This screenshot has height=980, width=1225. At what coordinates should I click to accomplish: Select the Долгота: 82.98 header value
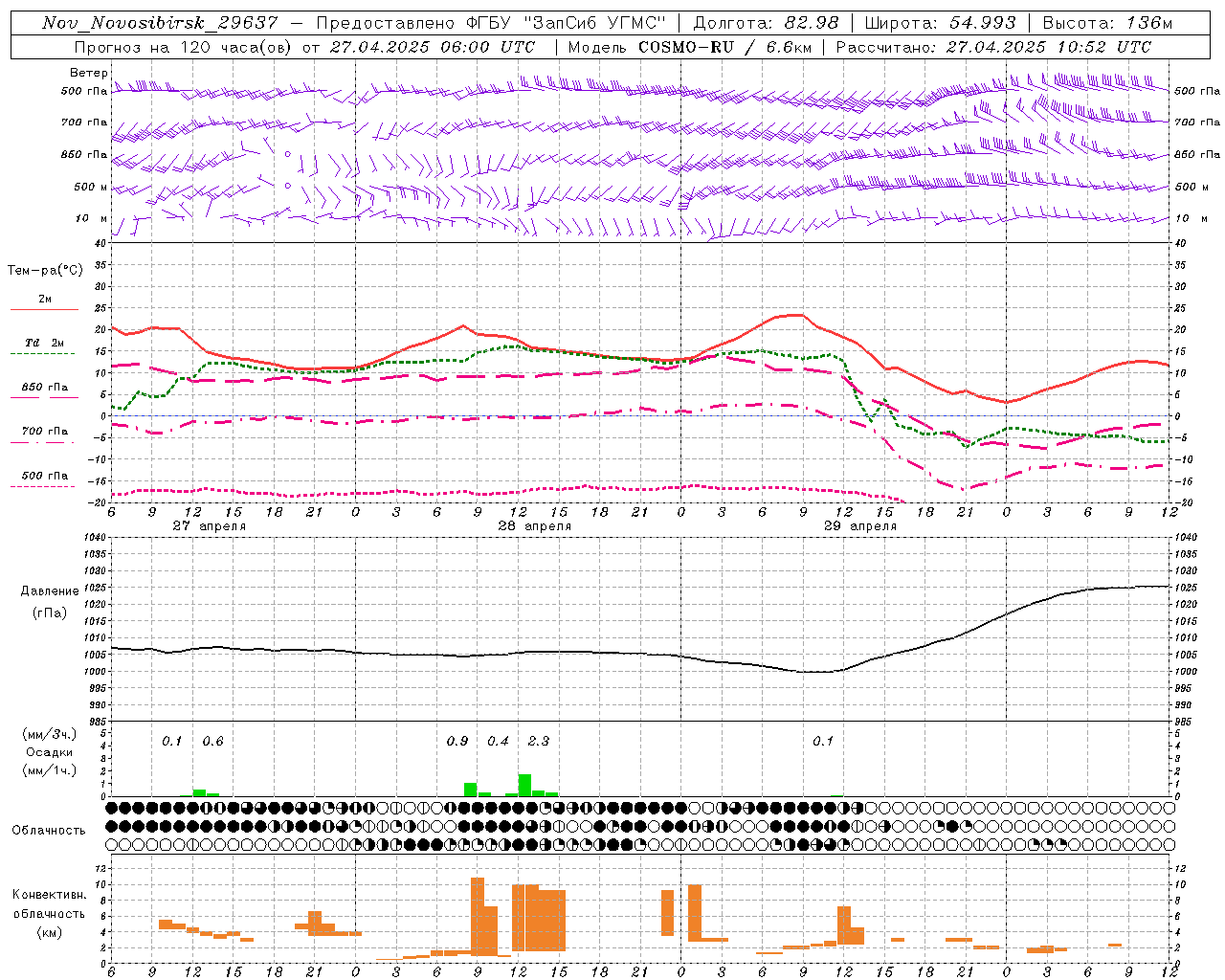[766, 23]
